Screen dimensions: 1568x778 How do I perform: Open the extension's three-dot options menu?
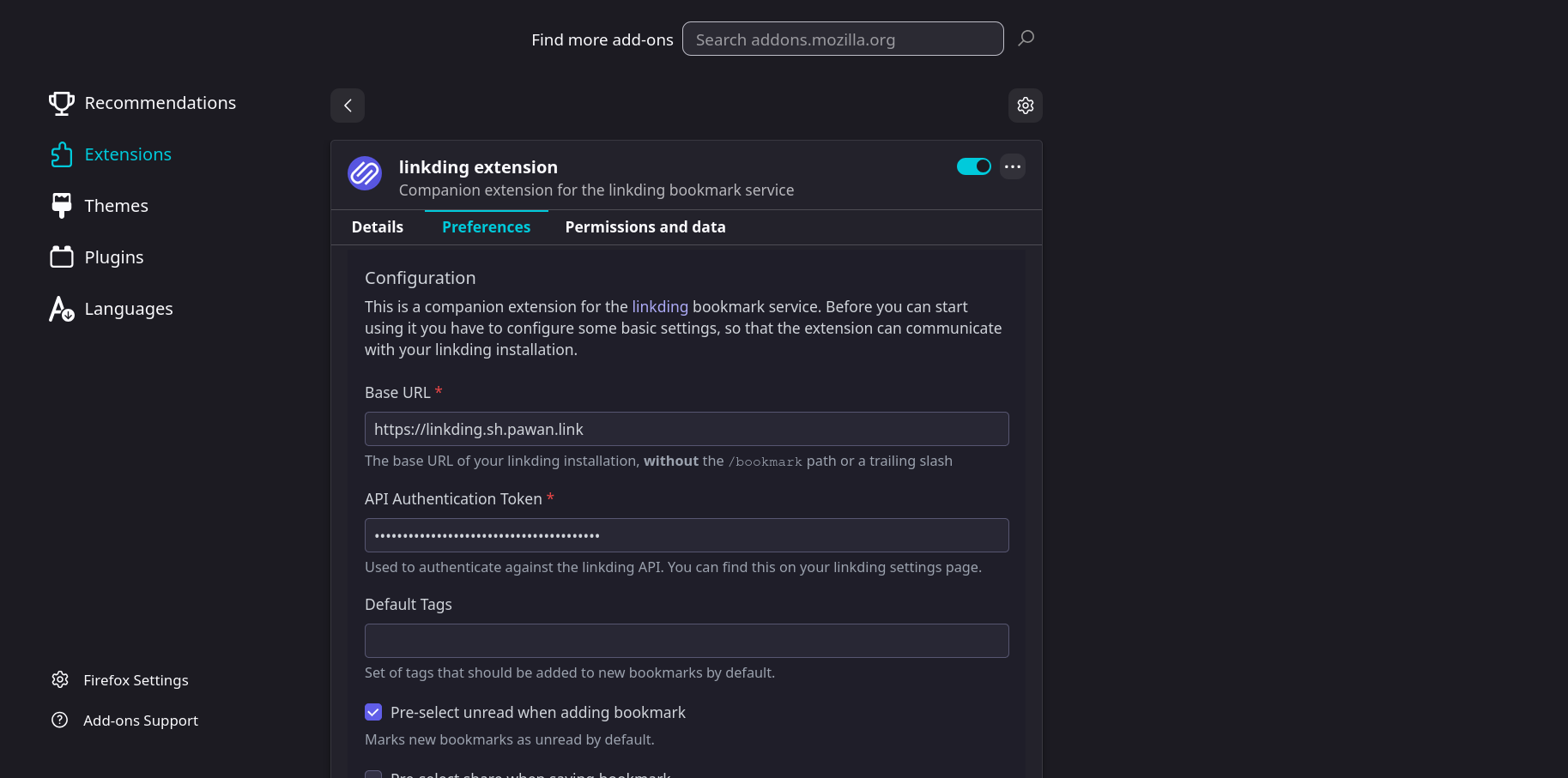[x=1012, y=166]
